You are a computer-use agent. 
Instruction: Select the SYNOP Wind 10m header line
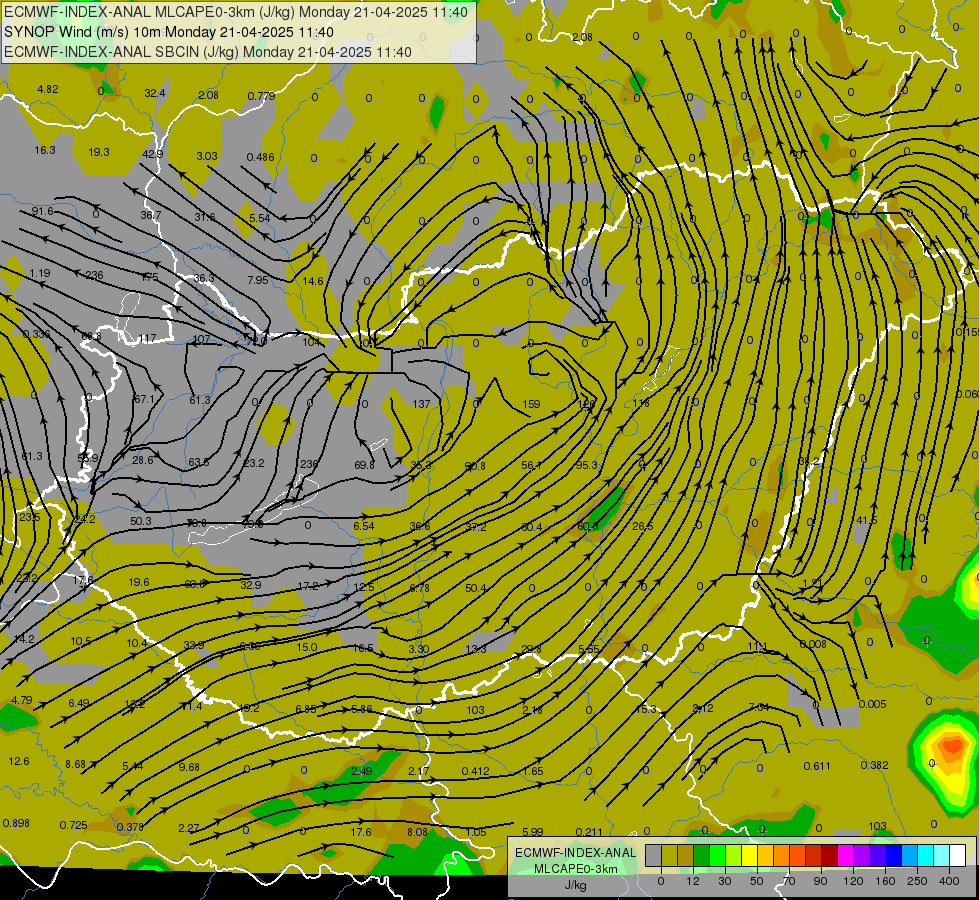[x=169, y=32]
